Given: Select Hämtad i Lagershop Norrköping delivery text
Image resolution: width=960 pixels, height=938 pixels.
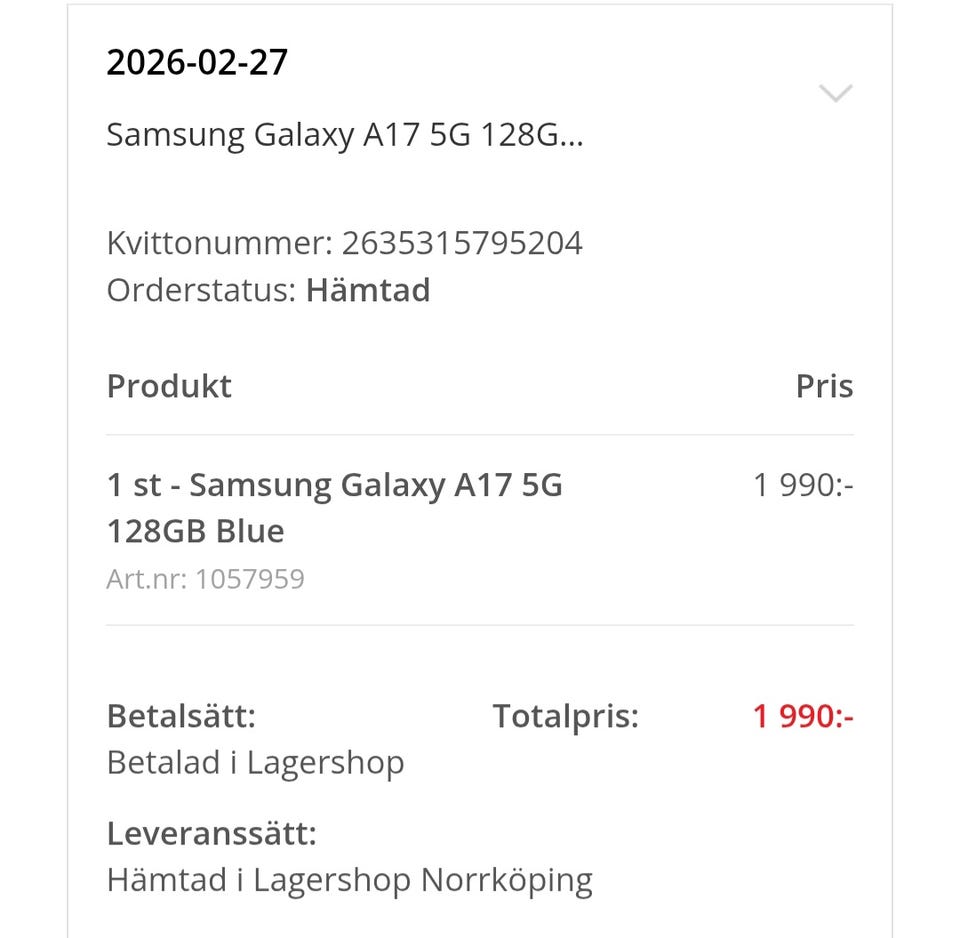Looking at the screenshot, I should tap(350, 879).
